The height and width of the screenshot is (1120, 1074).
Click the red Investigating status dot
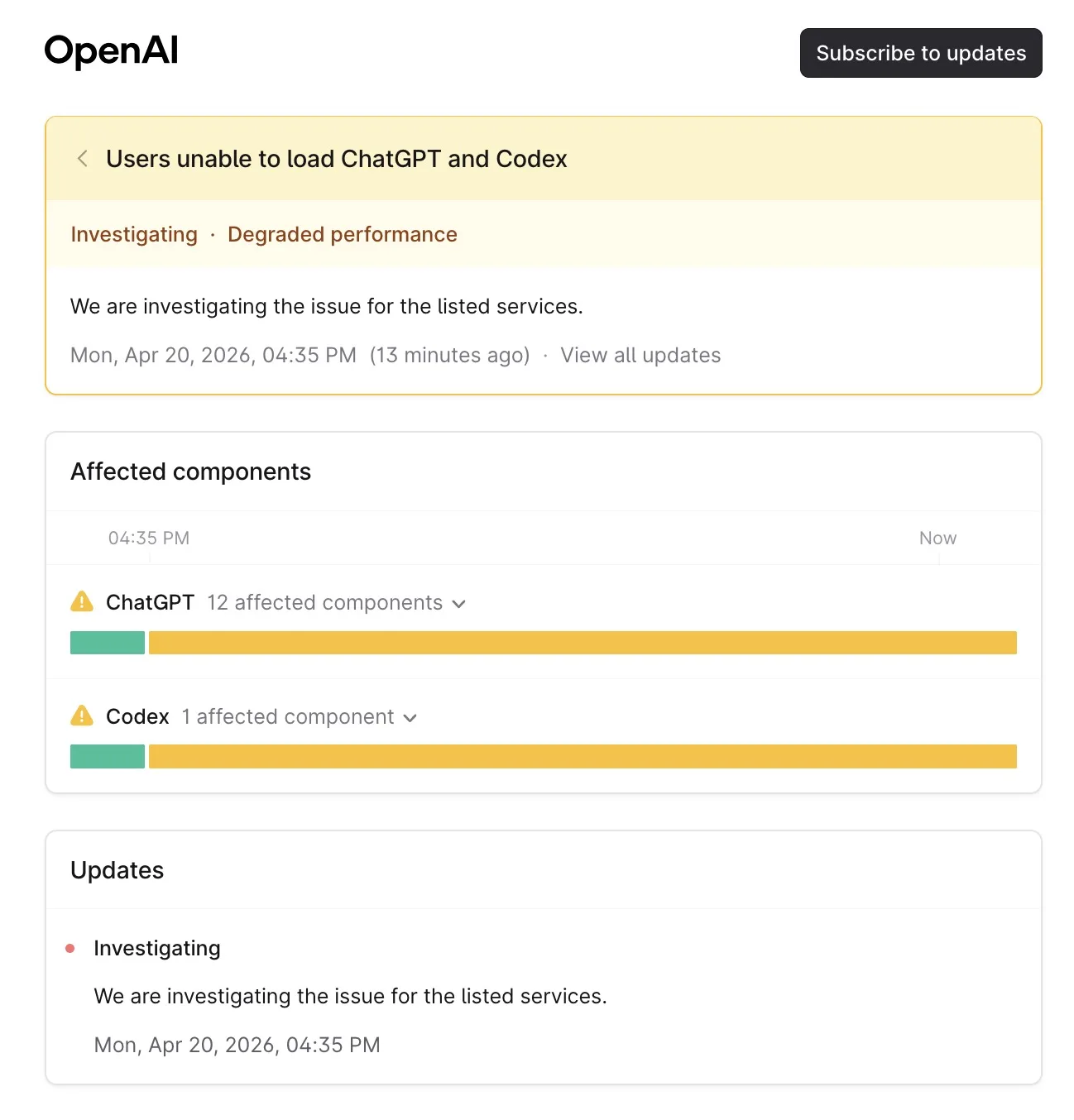click(x=70, y=949)
